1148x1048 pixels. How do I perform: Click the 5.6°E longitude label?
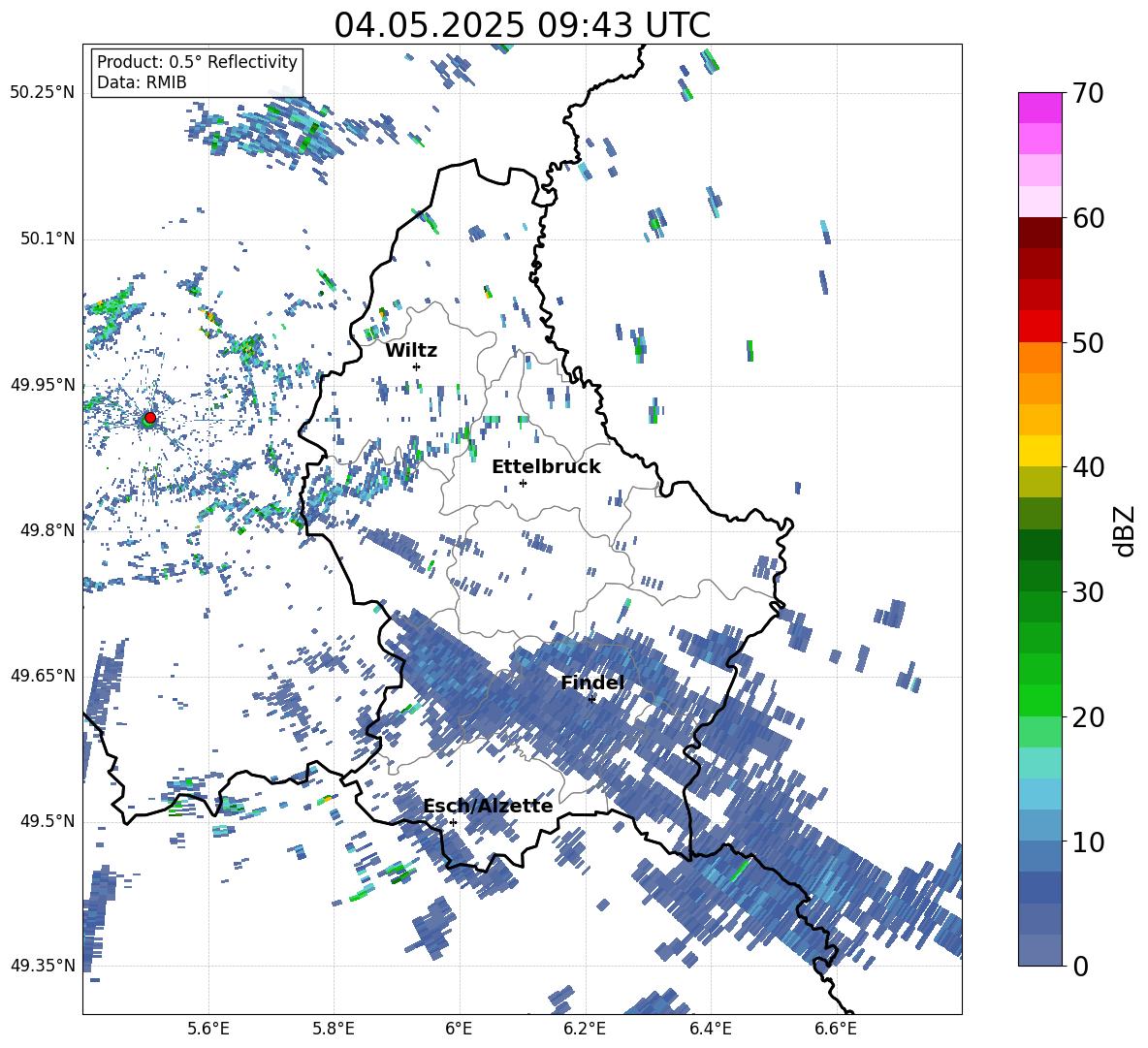coord(208,1029)
